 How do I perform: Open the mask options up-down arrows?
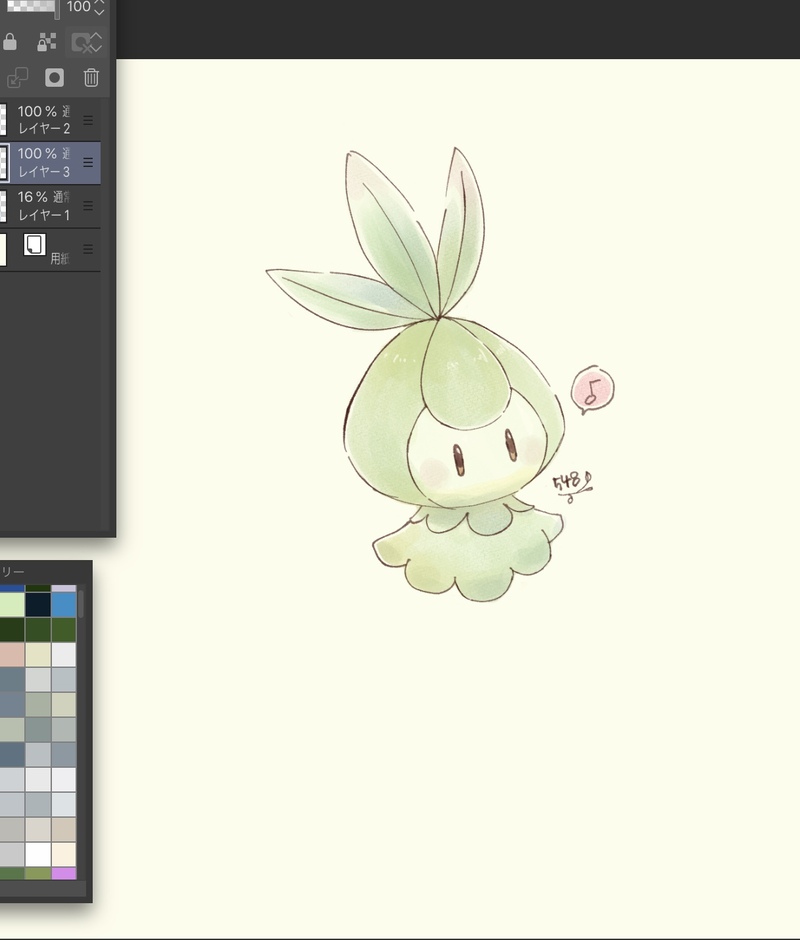[x=97, y=43]
